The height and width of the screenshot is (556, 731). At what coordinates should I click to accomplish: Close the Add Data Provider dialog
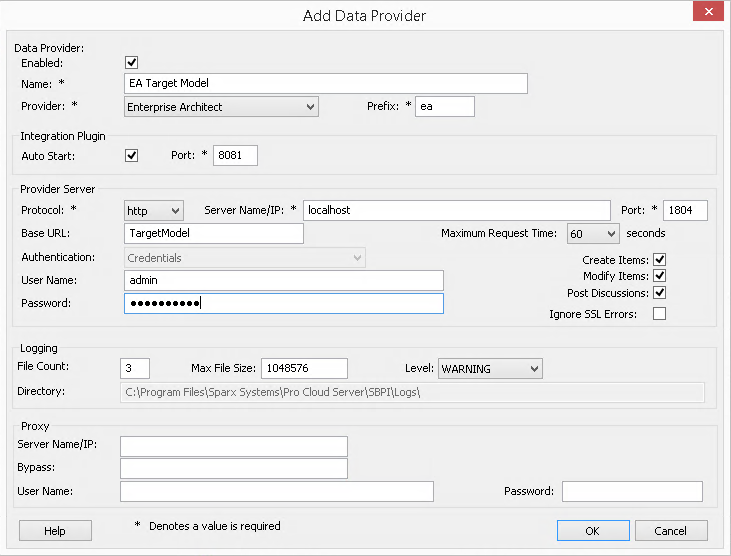[708, 12]
